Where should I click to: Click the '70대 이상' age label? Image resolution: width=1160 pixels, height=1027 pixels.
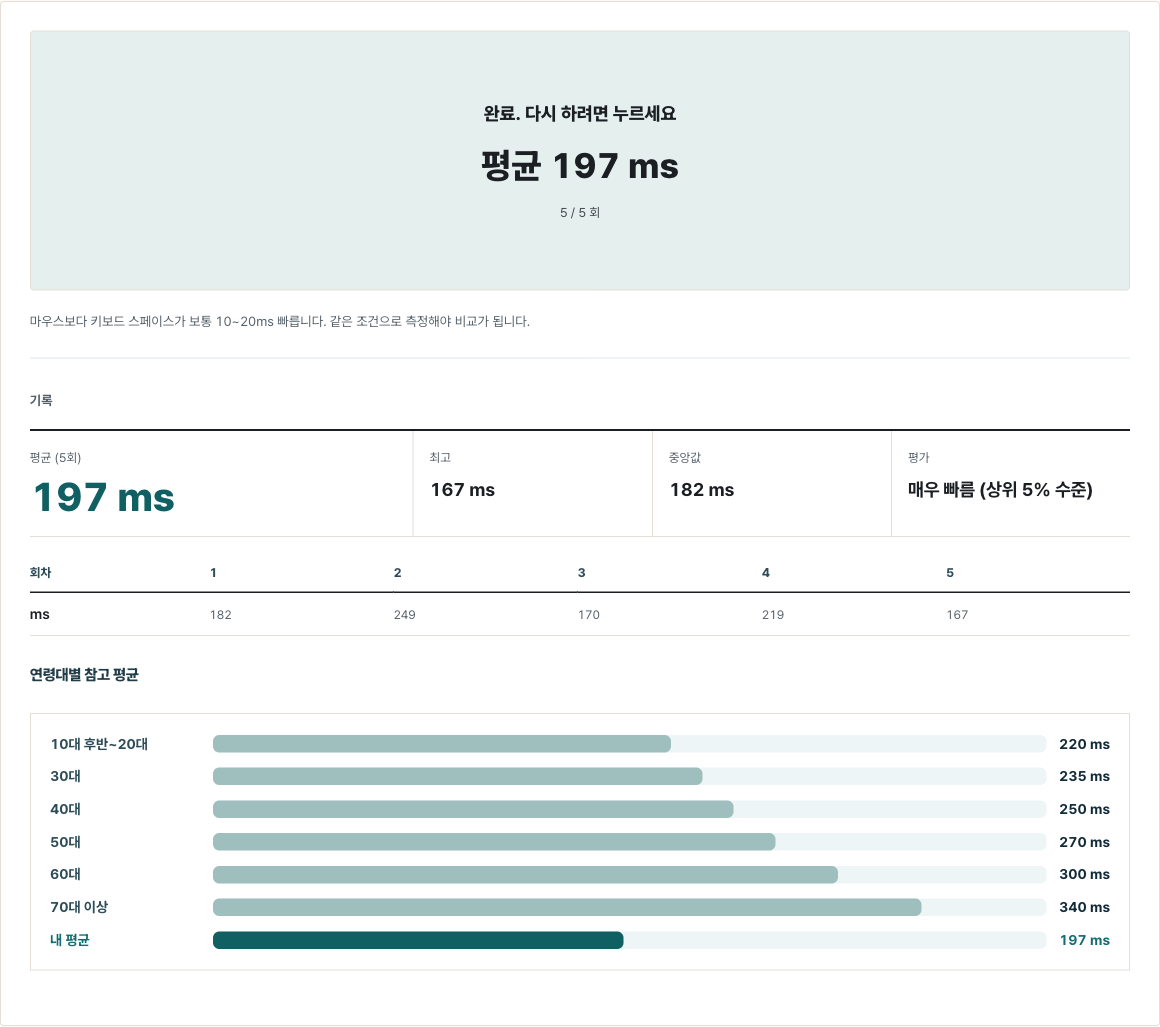[x=79, y=907]
